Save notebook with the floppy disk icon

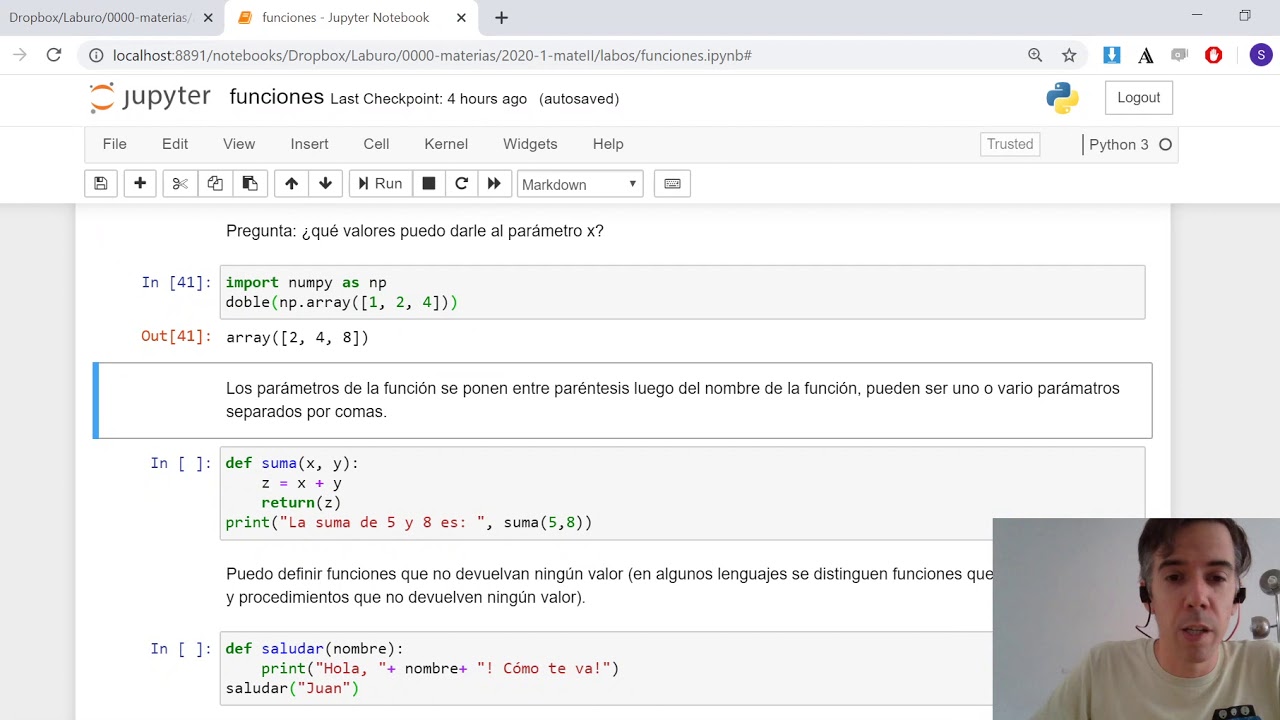(101, 184)
